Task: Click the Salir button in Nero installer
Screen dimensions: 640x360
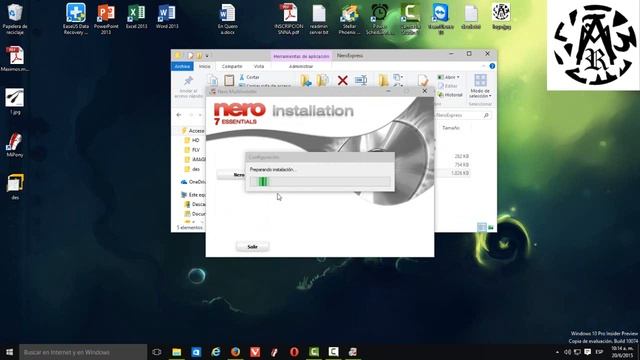Action: coord(252,247)
